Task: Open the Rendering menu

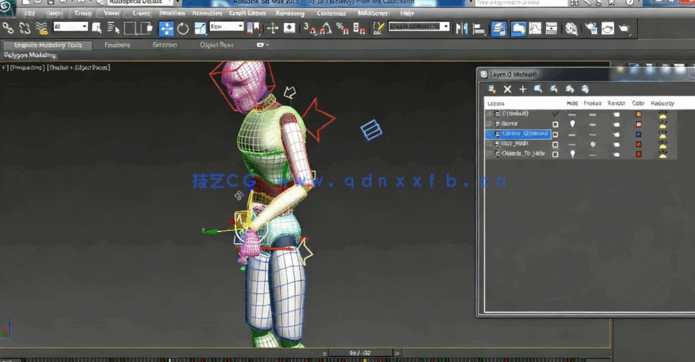Action: (290, 13)
